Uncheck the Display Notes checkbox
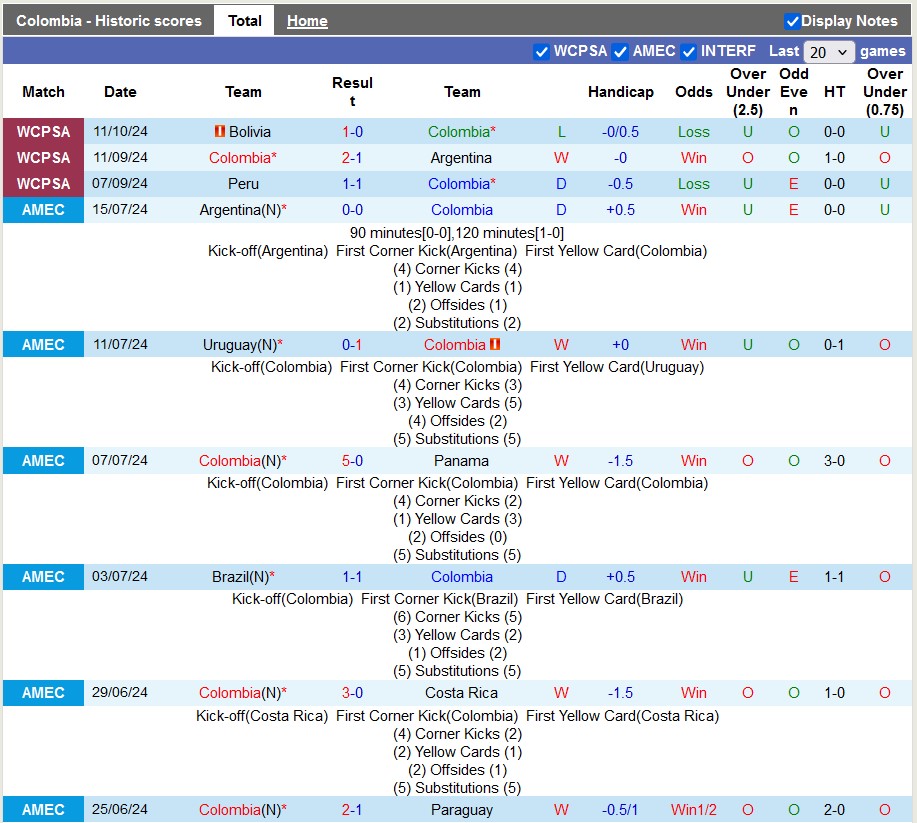This screenshot has height=823, width=917. tap(792, 21)
